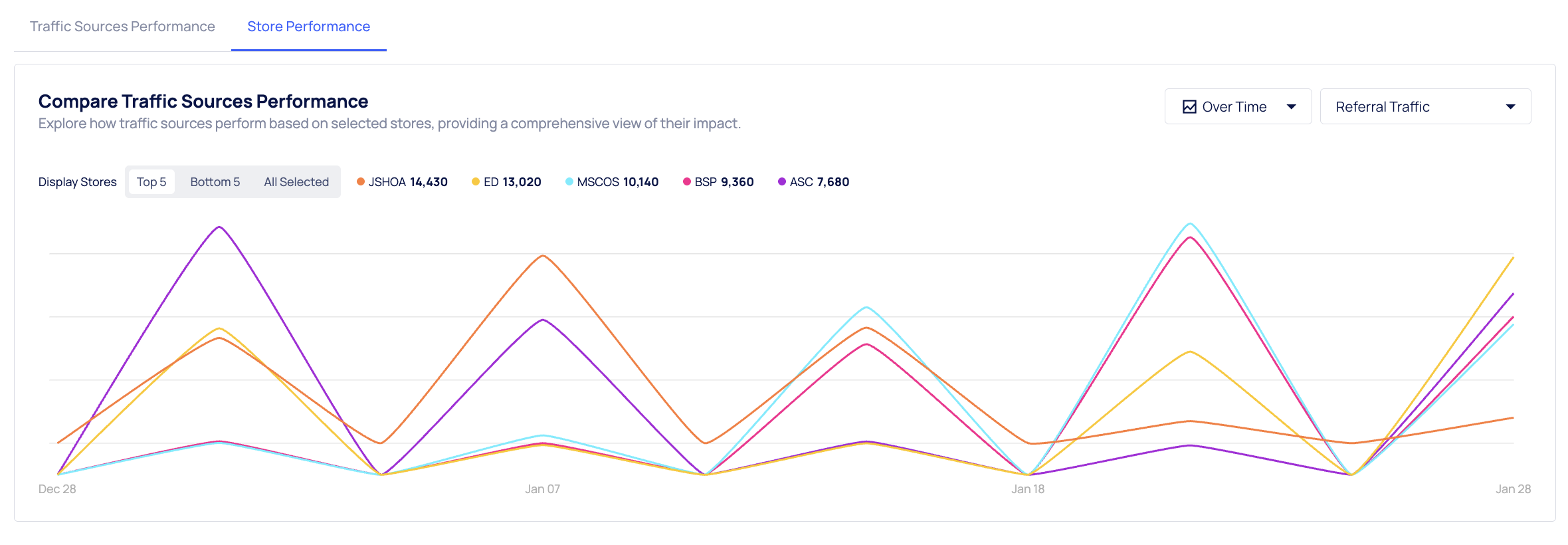
Task: Open the Store Performance tab
Action: (x=308, y=27)
